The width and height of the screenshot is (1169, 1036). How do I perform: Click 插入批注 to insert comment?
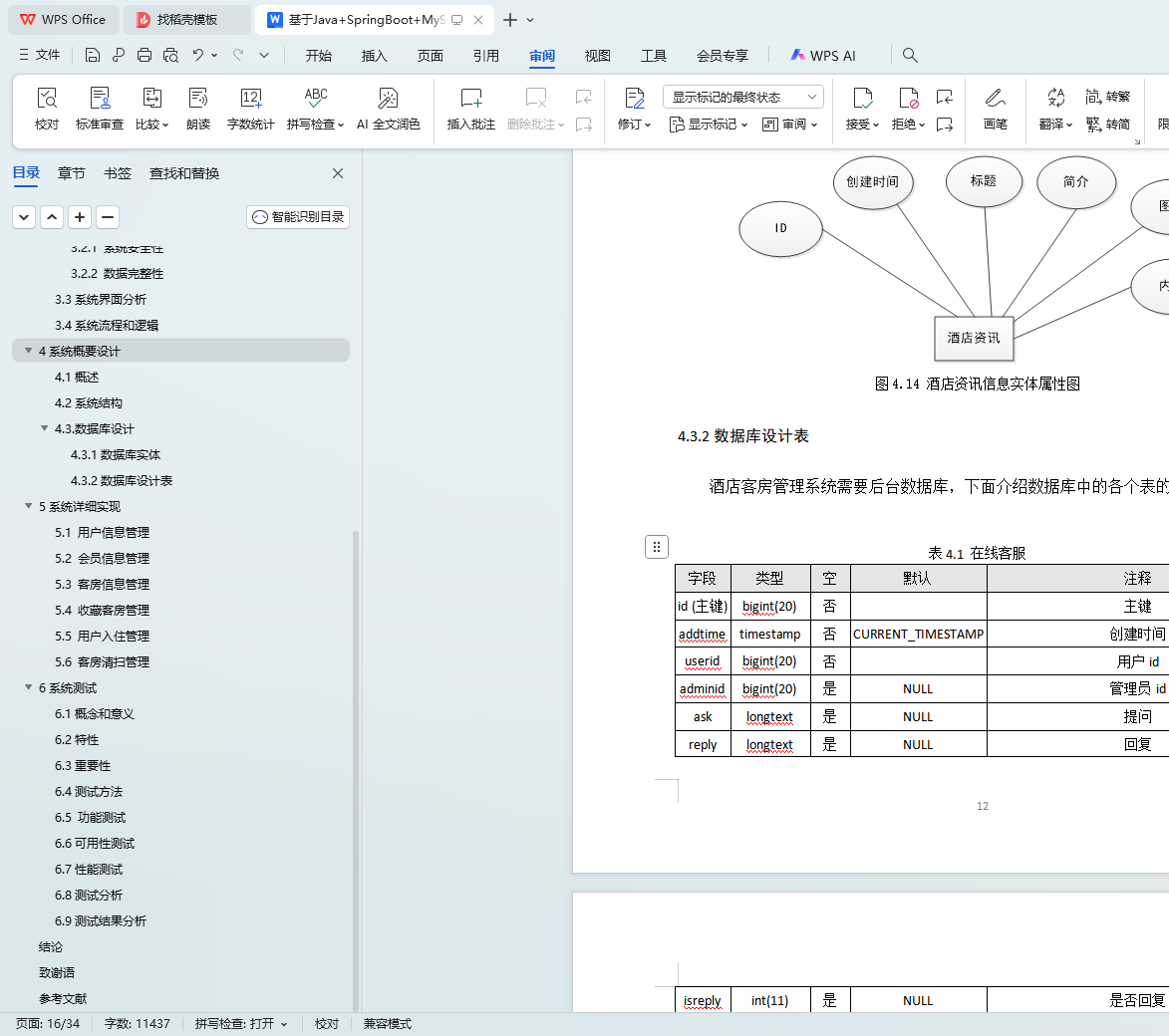click(470, 109)
